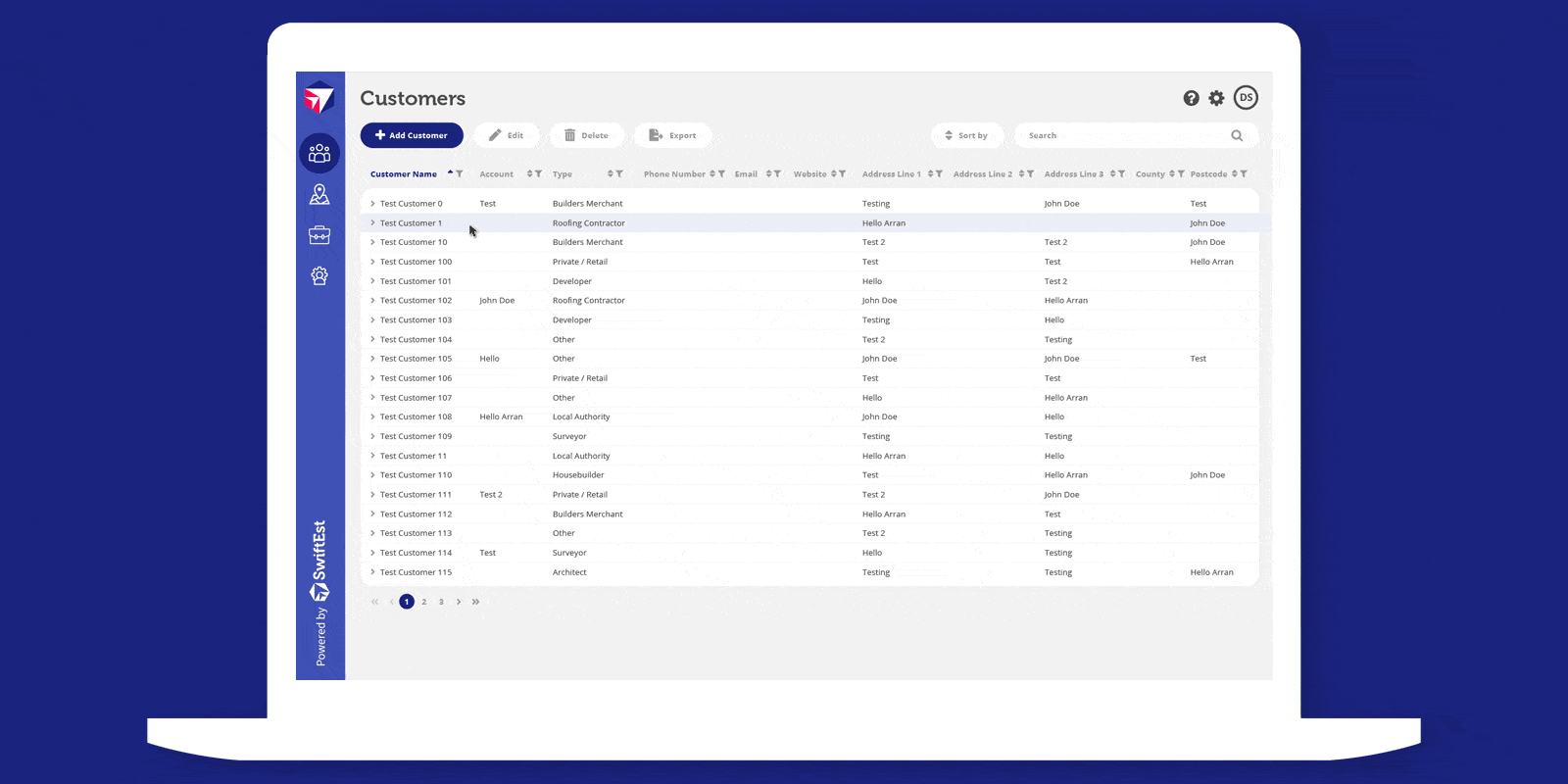Sort by the Account column arrows
1568x784 pixels.
[529, 173]
